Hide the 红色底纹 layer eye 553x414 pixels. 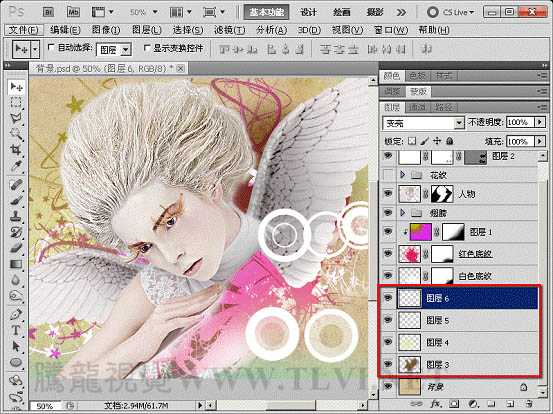coord(388,253)
